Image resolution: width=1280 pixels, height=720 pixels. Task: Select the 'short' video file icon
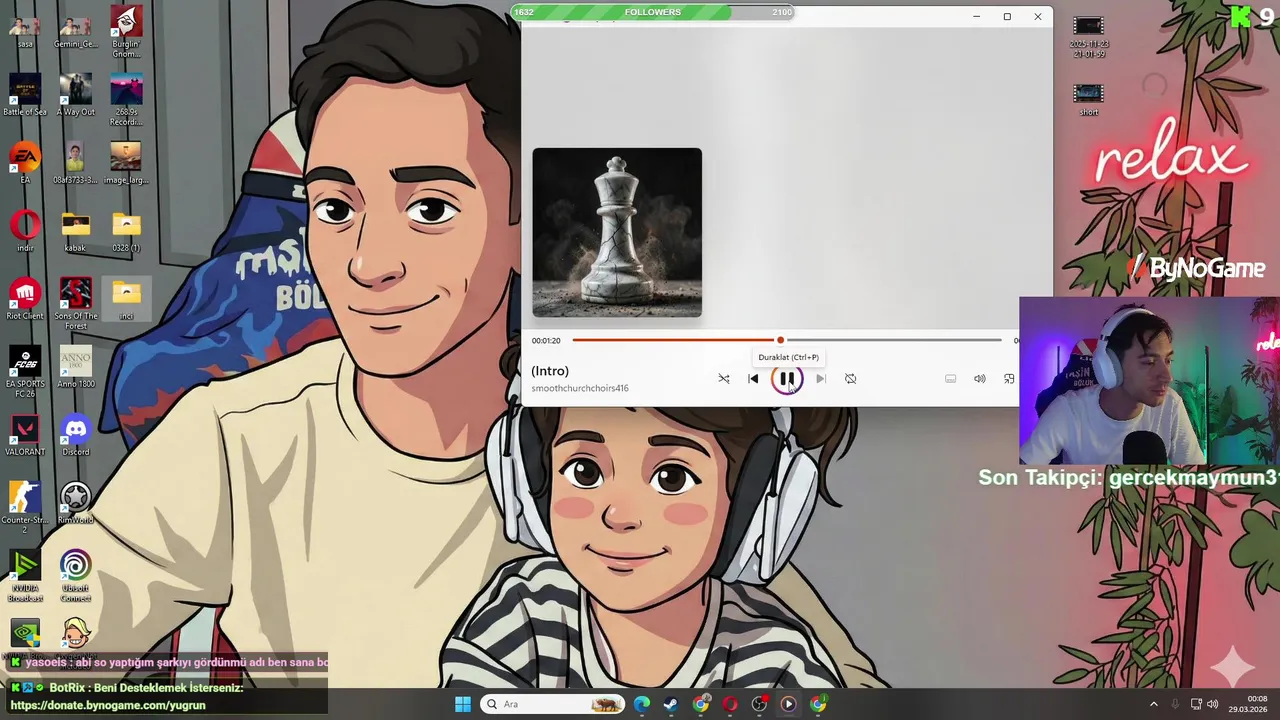click(x=1088, y=99)
